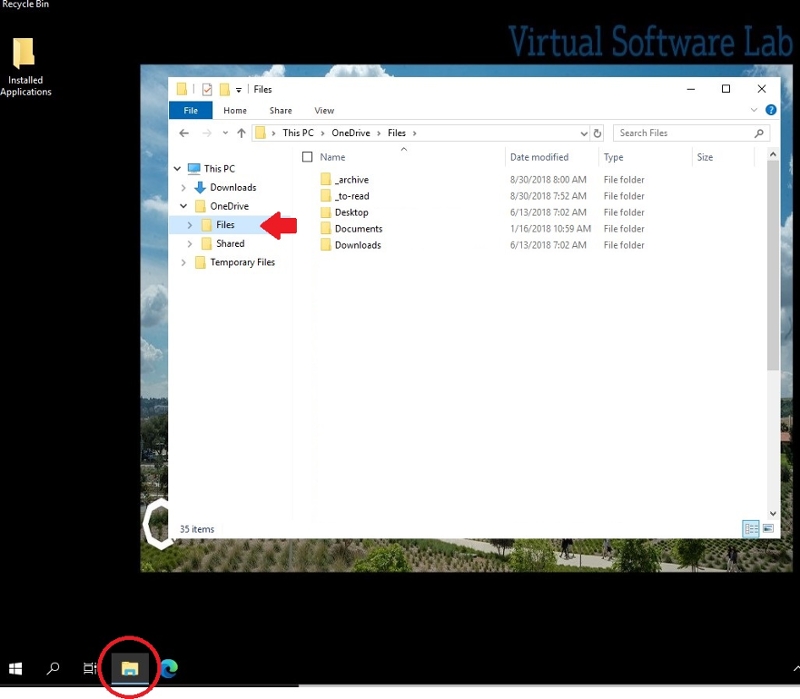
Task: Click the File Explorer taskbar icon
Action: coord(129,668)
